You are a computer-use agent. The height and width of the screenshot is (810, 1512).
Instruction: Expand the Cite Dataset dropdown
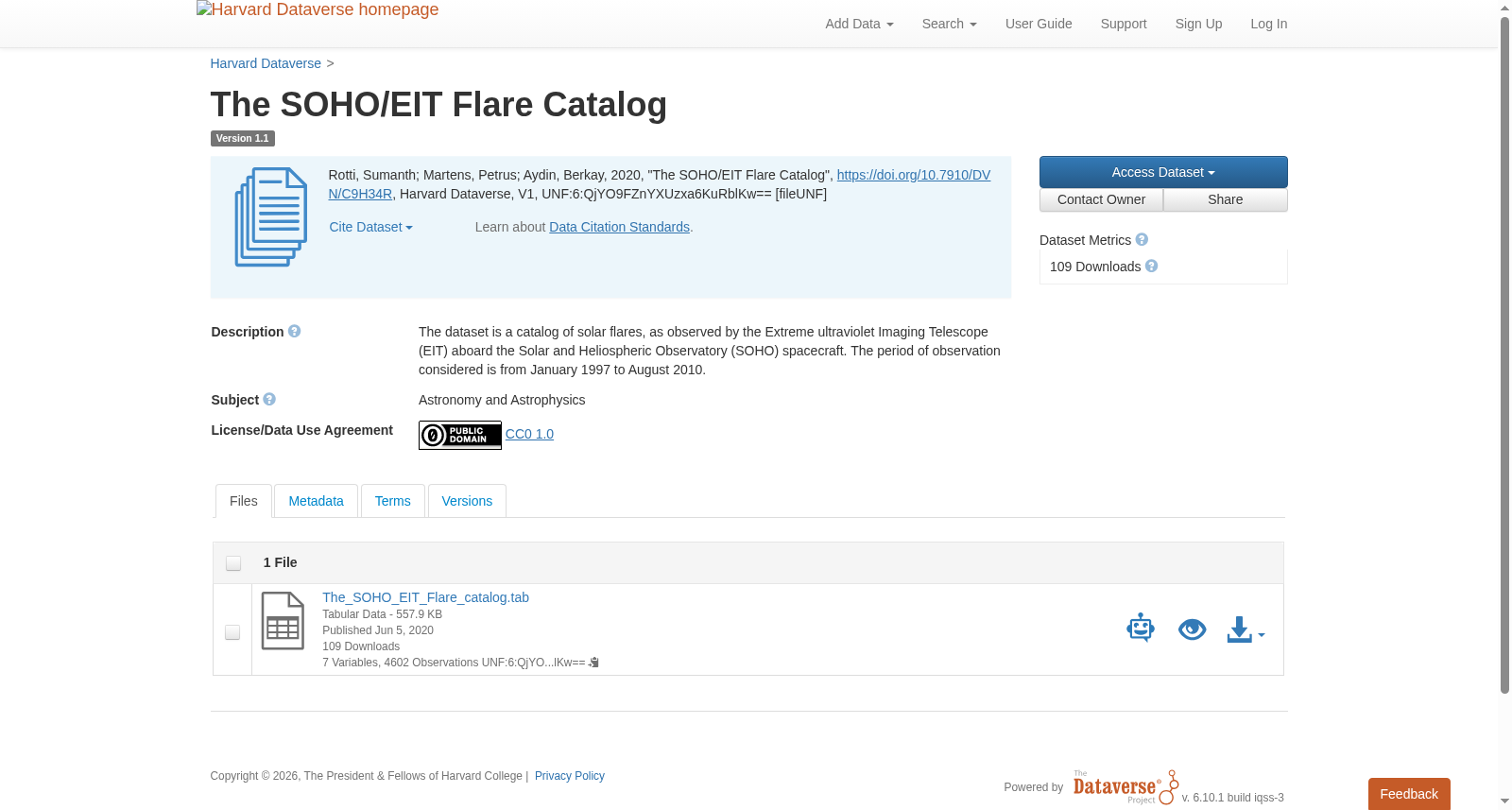(x=370, y=227)
